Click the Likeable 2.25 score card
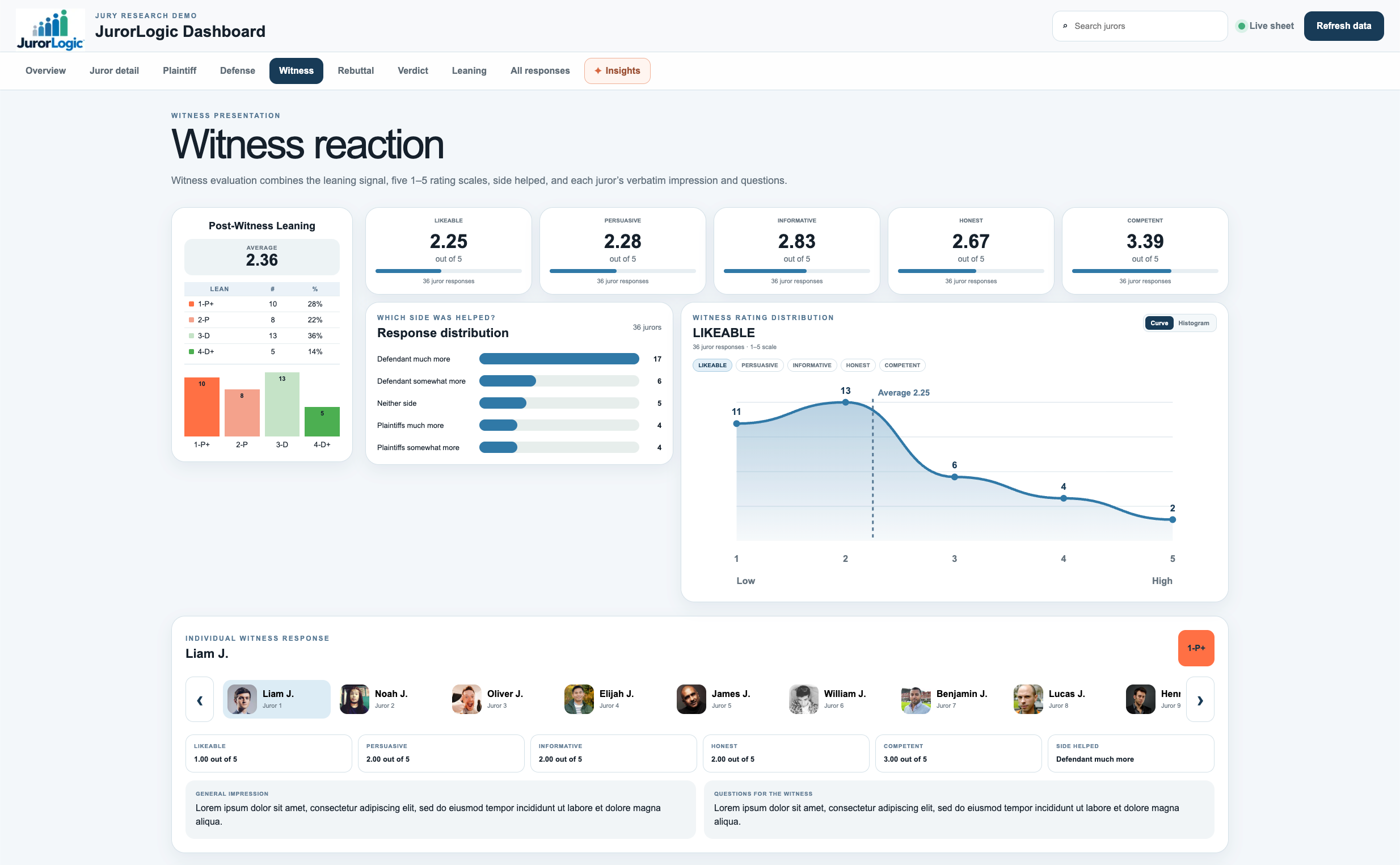 click(x=449, y=250)
